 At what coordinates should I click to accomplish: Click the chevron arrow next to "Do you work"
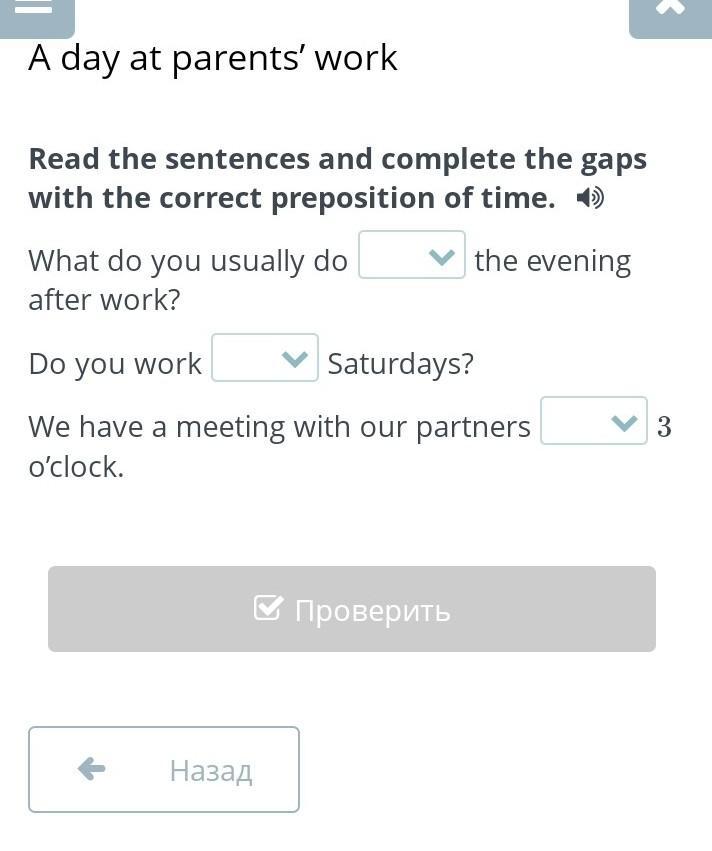pos(294,359)
